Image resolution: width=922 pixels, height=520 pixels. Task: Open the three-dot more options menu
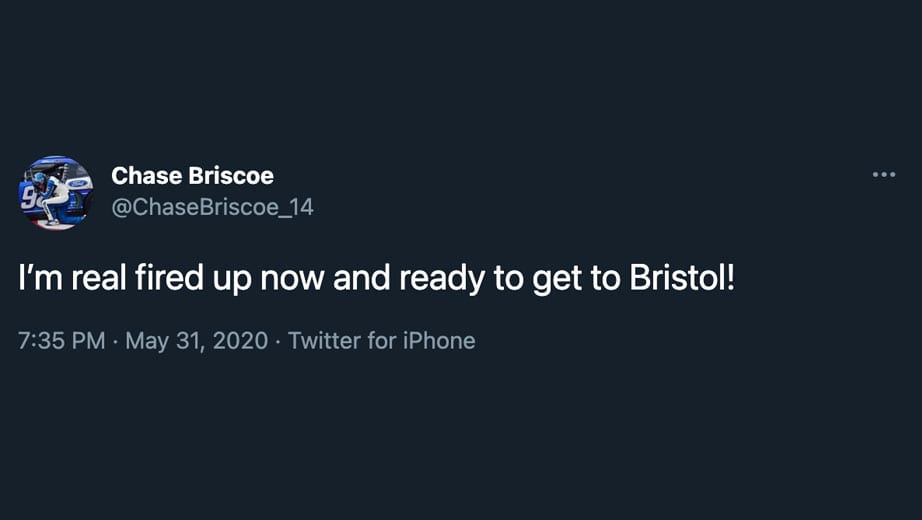pos(884,174)
